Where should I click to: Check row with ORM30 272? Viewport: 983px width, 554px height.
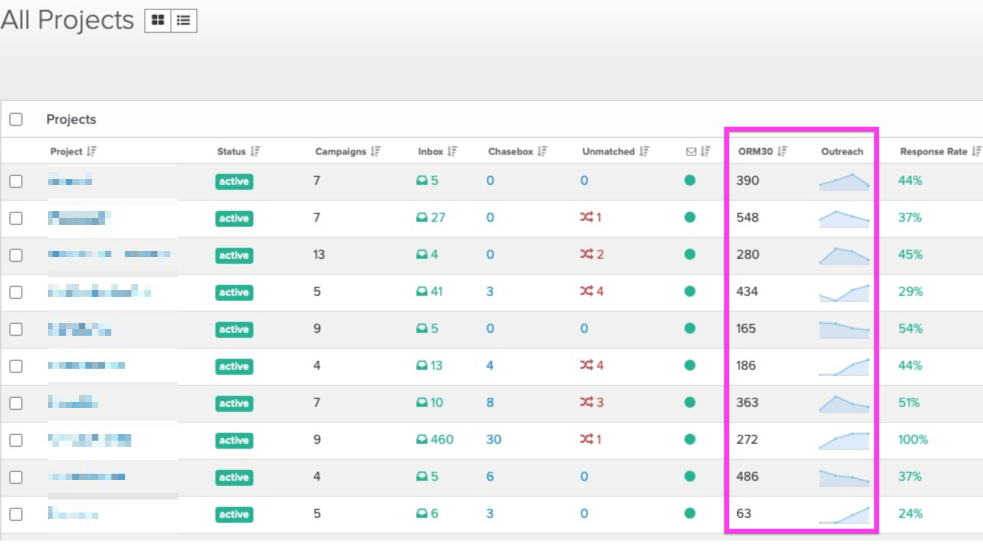(16, 441)
